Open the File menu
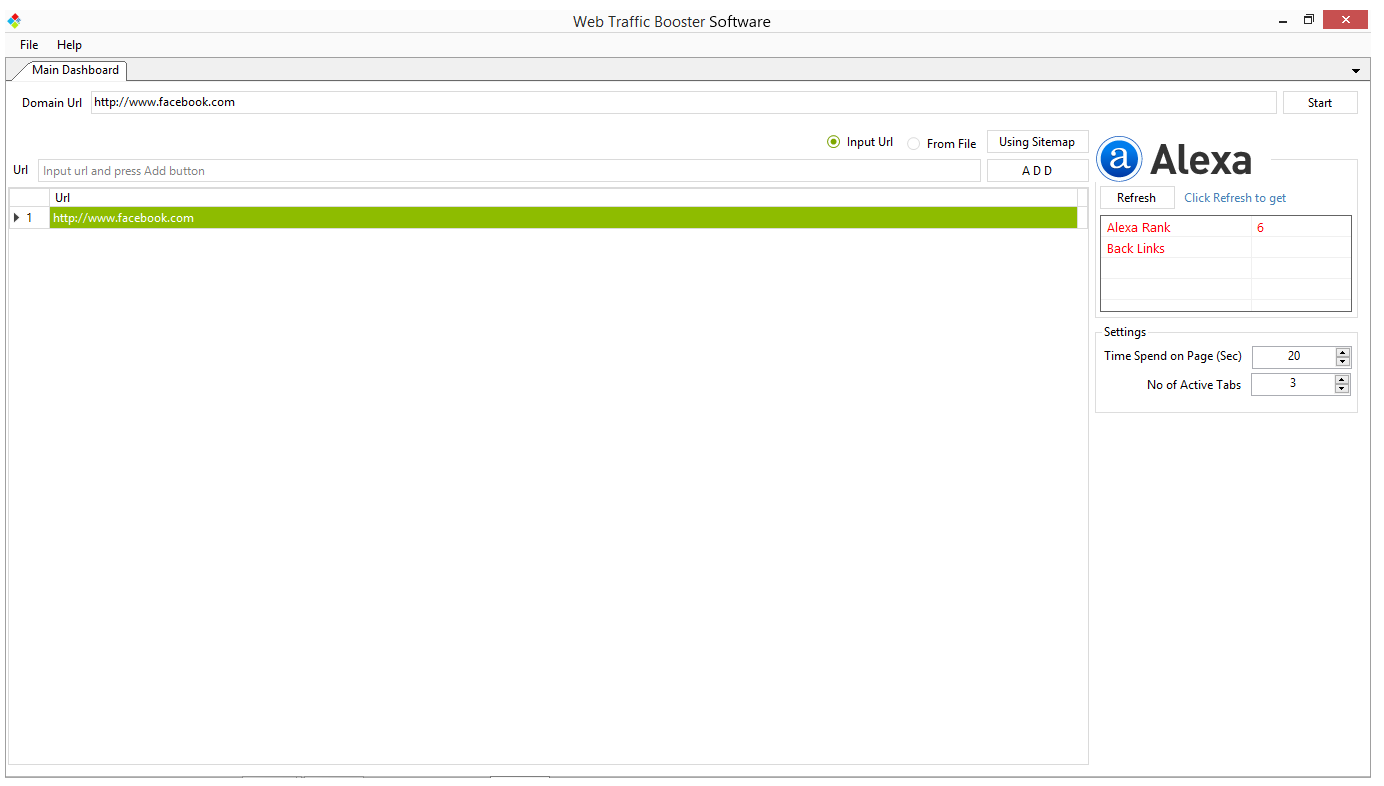This screenshot has width=1384, height=786. click(29, 45)
